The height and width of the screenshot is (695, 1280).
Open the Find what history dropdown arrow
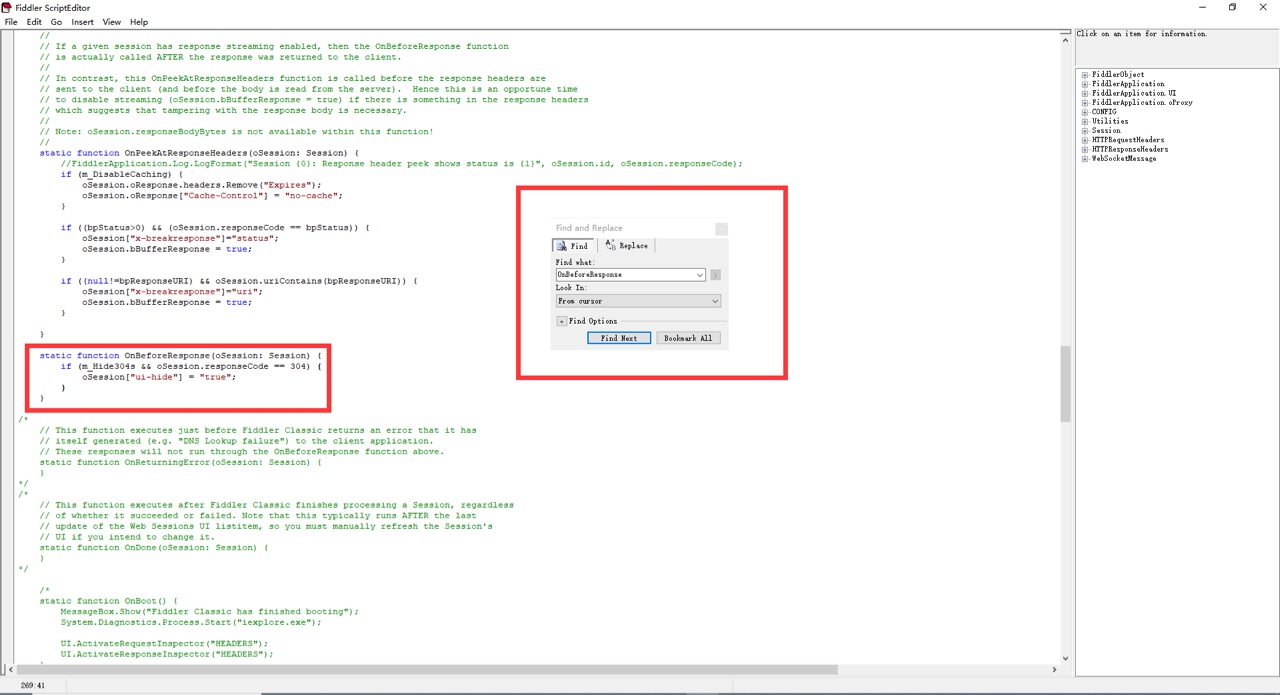(700, 274)
